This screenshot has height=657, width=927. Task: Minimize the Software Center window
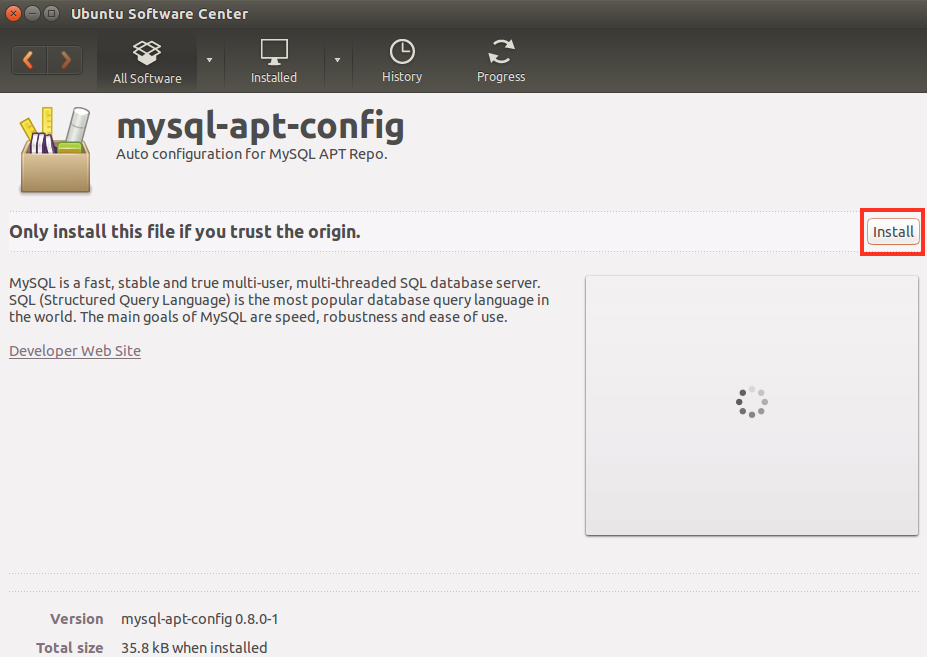(x=32, y=14)
